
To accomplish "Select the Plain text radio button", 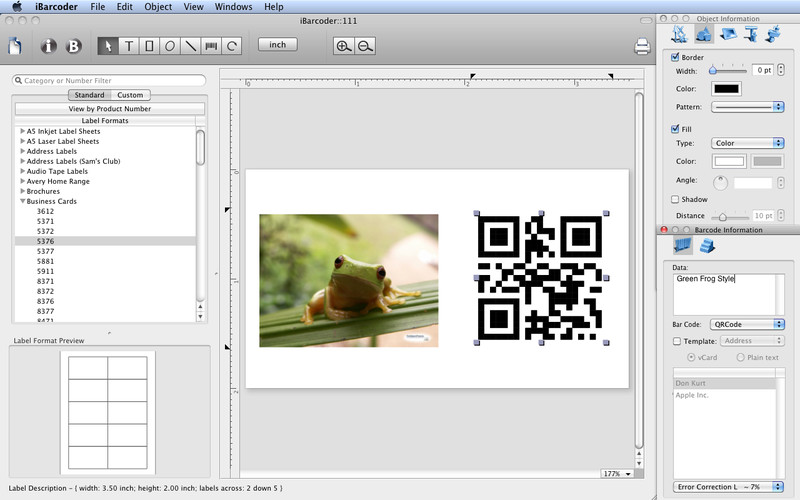I will point(740,357).
